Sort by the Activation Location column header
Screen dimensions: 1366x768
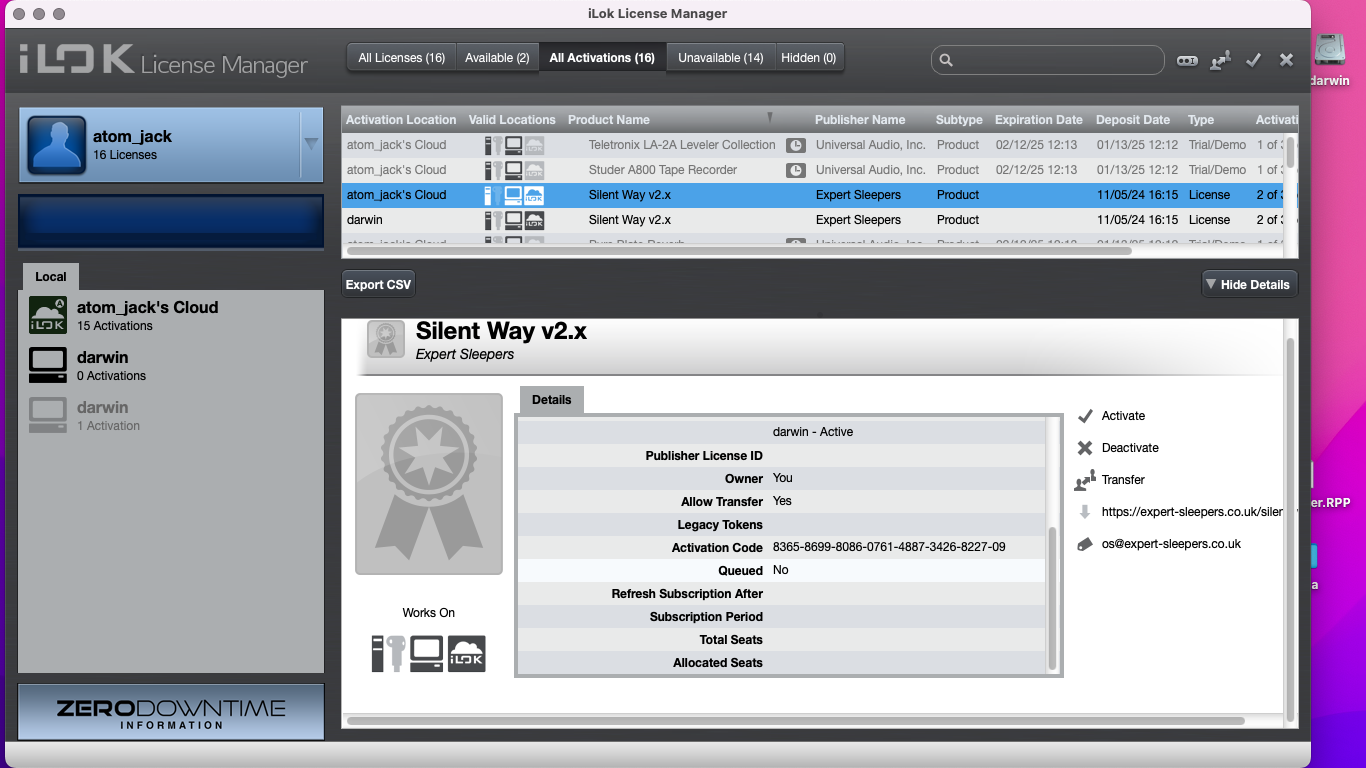pos(401,119)
